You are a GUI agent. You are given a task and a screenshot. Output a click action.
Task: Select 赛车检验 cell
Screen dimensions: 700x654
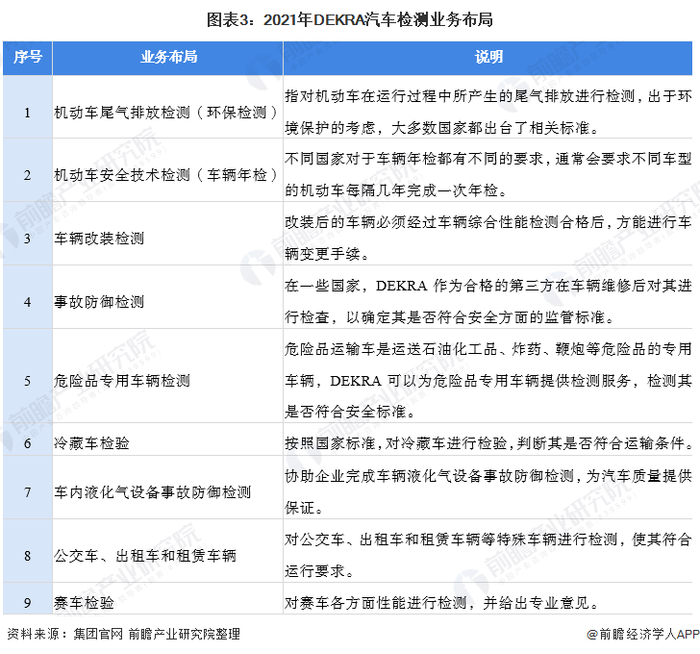point(168,598)
